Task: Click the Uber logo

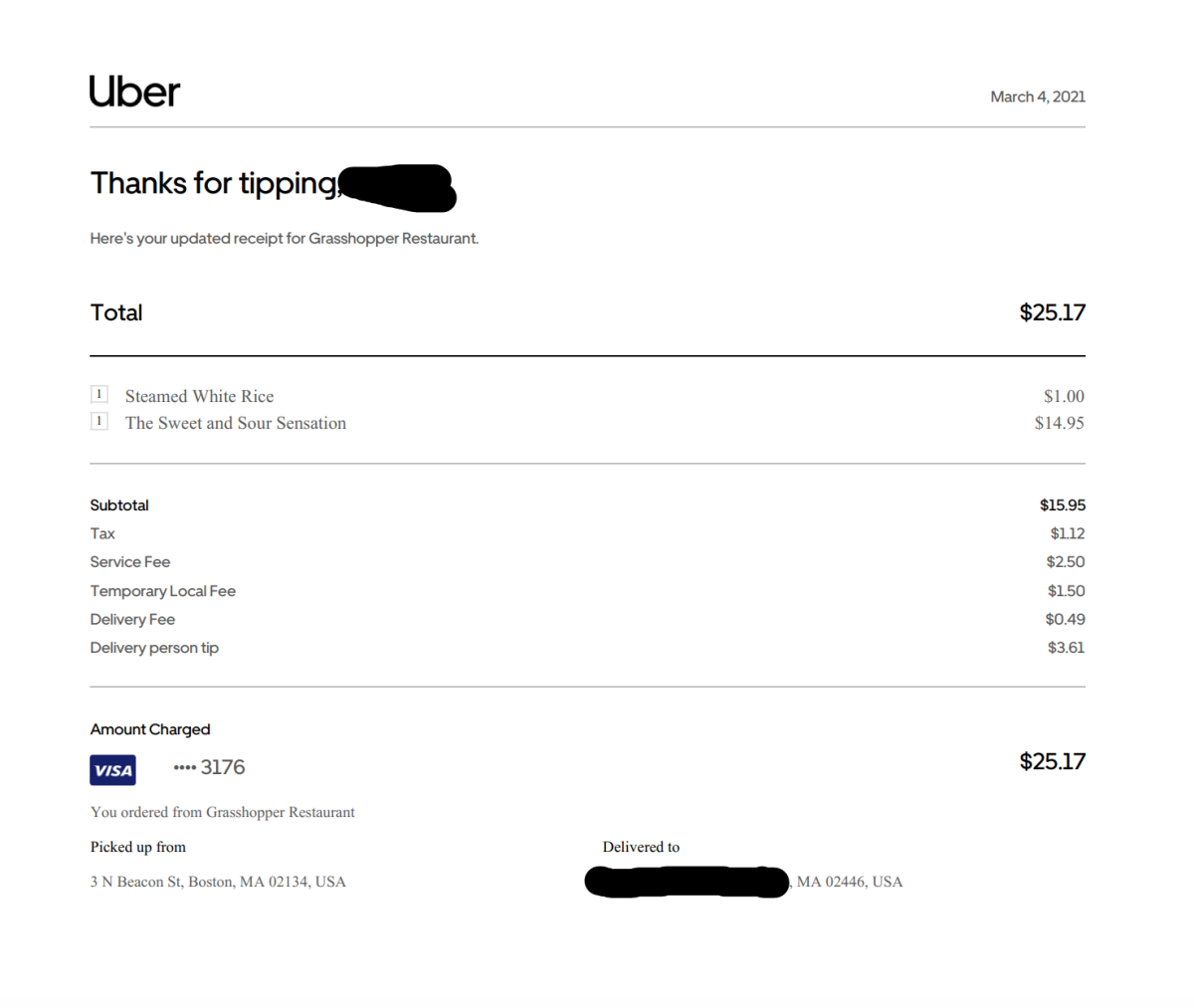Action: pos(134,92)
